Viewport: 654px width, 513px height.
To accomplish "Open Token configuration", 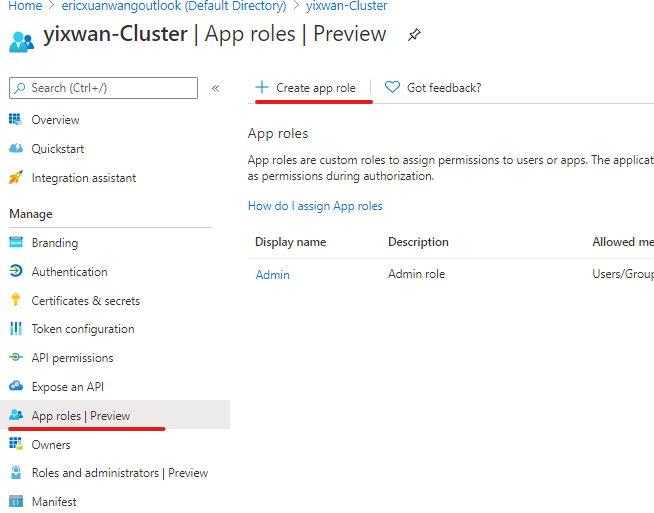I will point(83,329).
